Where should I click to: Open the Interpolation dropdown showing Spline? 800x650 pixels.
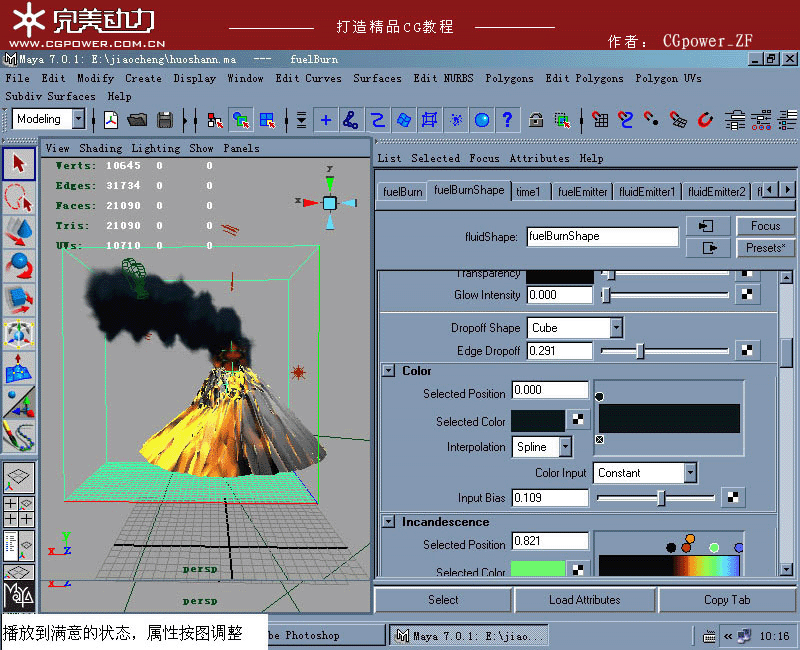542,447
